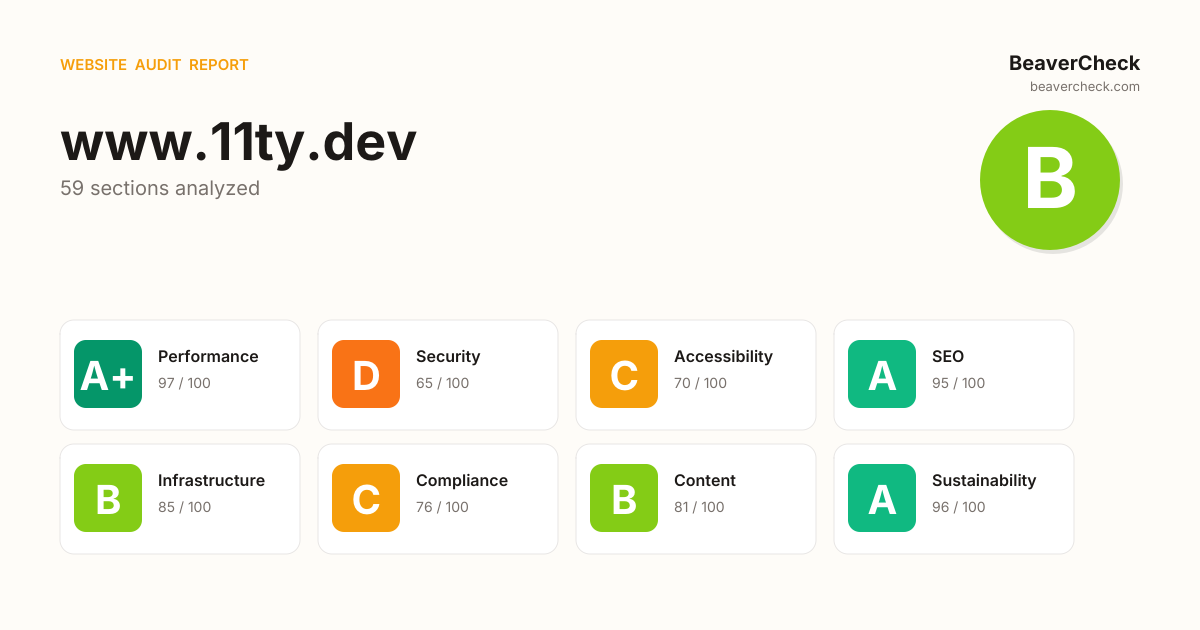Click the Website Audit Report label
Screen dimensions: 1200x630
click(154, 65)
